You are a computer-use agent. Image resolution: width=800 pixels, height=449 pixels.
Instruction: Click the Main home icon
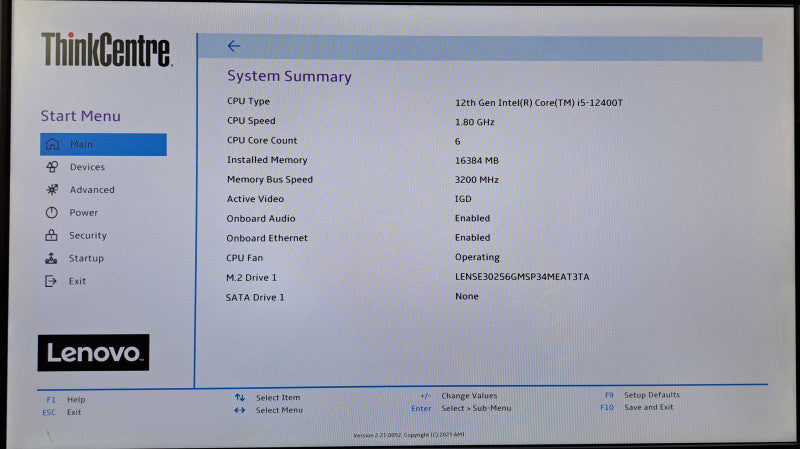click(52, 144)
